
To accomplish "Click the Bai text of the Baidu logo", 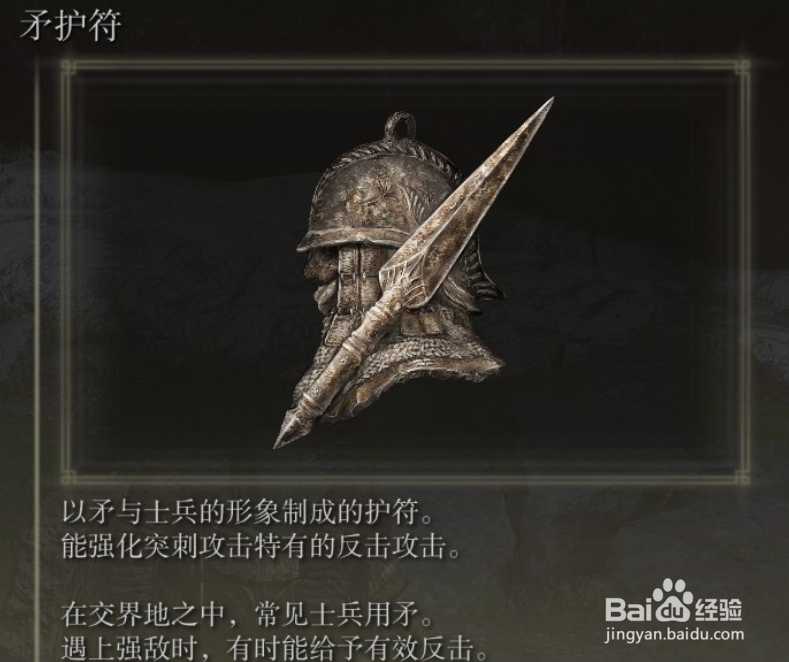I will [629, 609].
